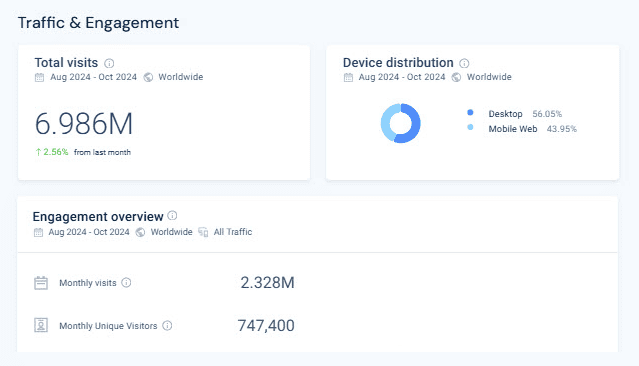Click Worldwide under Engagement overview
This screenshot has height=366, width=639.
tap(172, 232)
